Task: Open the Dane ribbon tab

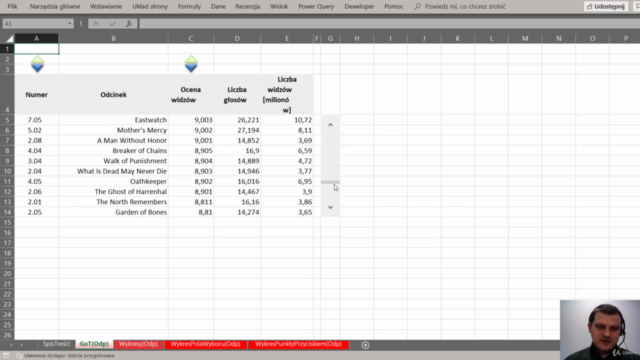Action: pyautogui.click(x=218, y=7)
